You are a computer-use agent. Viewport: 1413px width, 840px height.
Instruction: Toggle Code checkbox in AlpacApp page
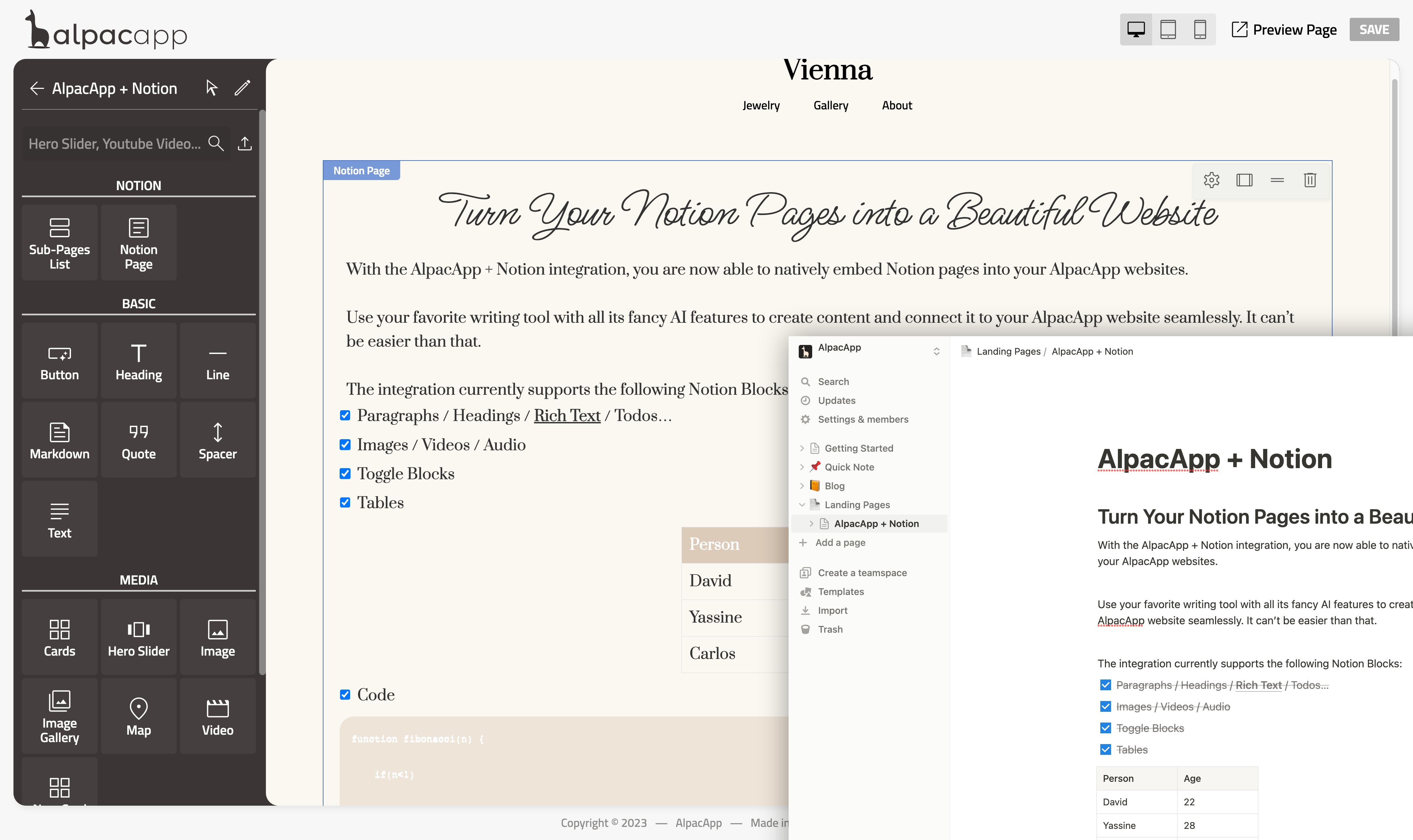(x=345, y=695)
